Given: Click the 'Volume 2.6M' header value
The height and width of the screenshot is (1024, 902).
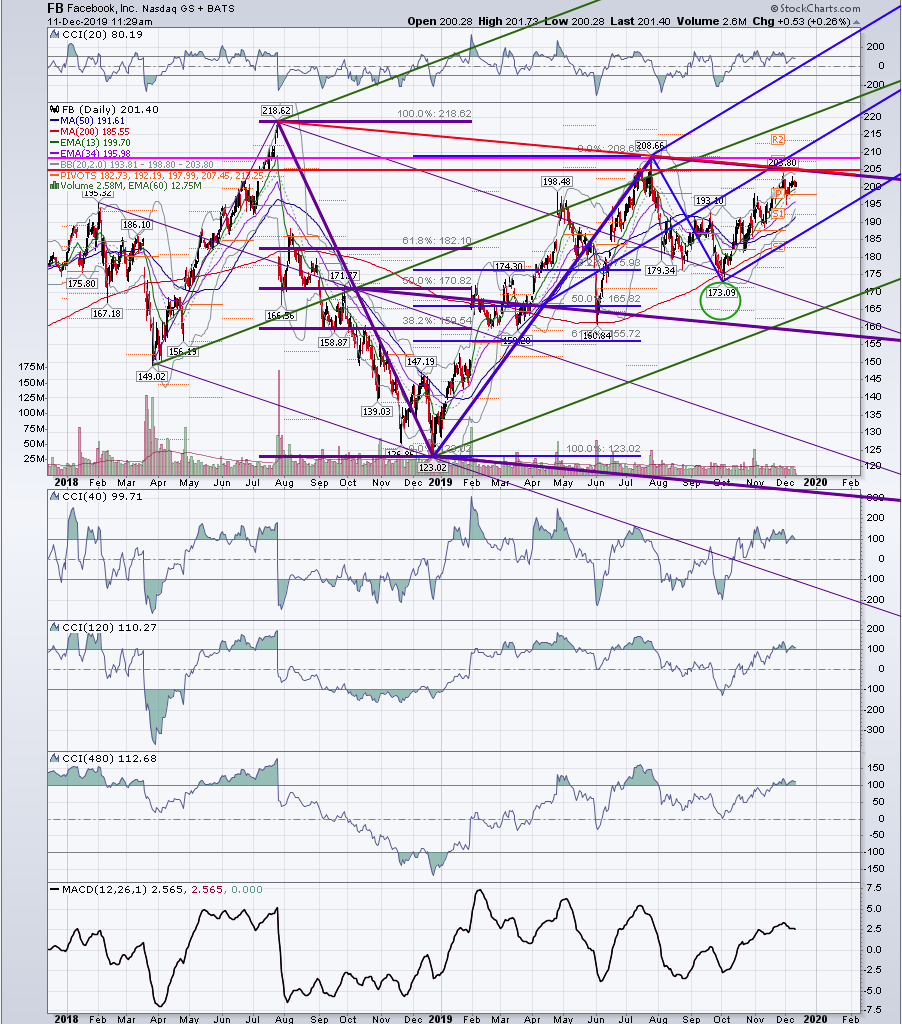Looking at the screenshot, I should click(711, 22).
